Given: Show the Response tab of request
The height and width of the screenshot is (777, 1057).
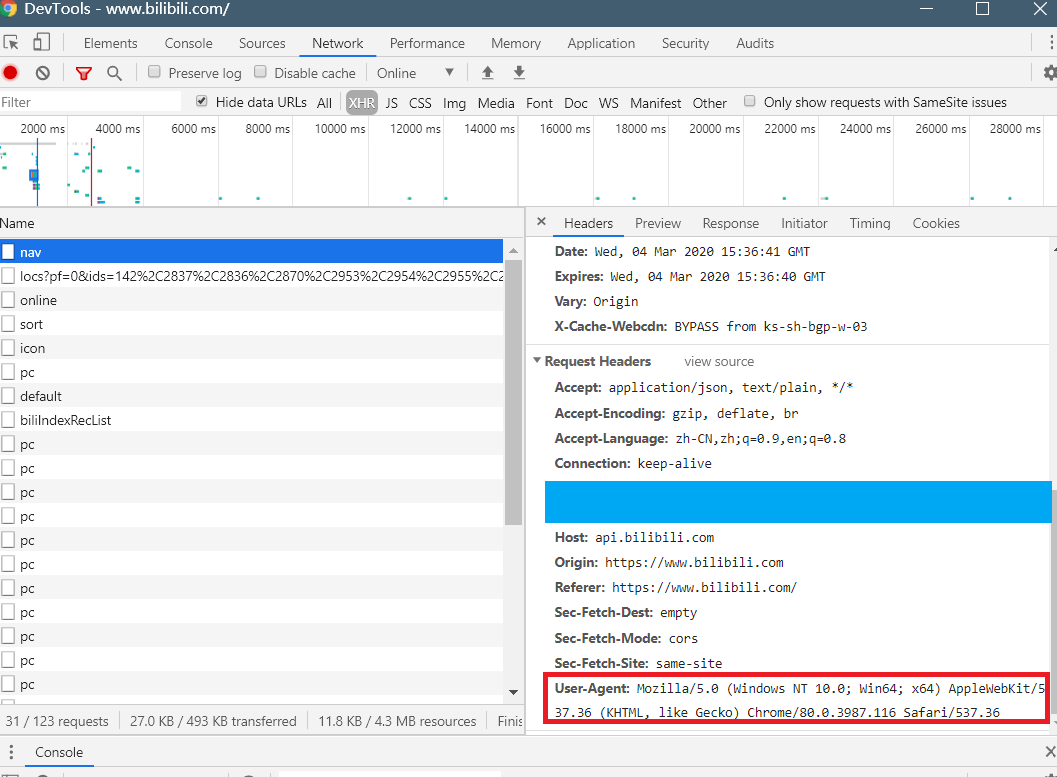Looking at the screenshot, I should pos(730,223).
